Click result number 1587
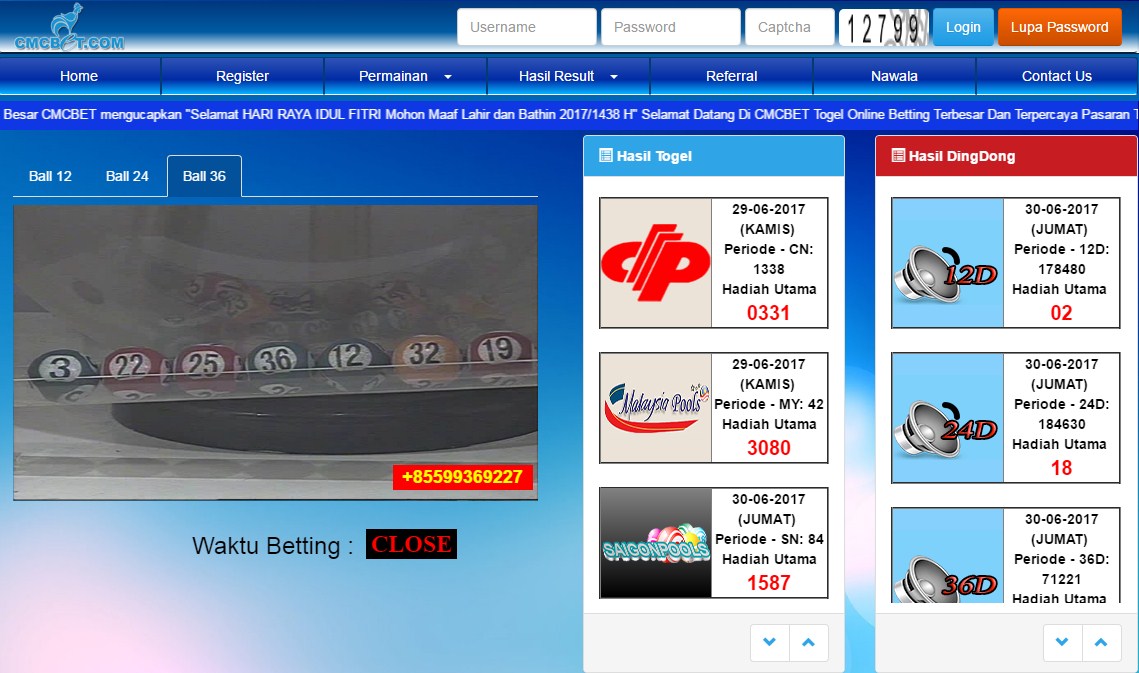The image size is (1139, 673). [x=769, y=583]
